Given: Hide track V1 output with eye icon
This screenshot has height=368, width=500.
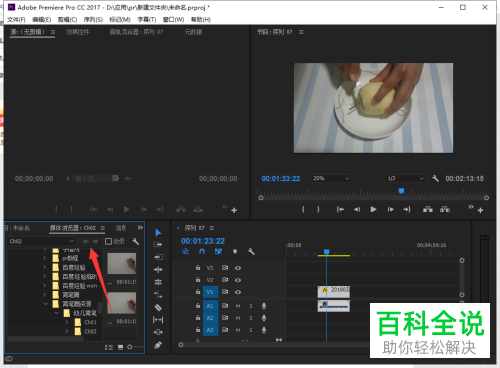Looking at the screenshot, I should 238,292.
